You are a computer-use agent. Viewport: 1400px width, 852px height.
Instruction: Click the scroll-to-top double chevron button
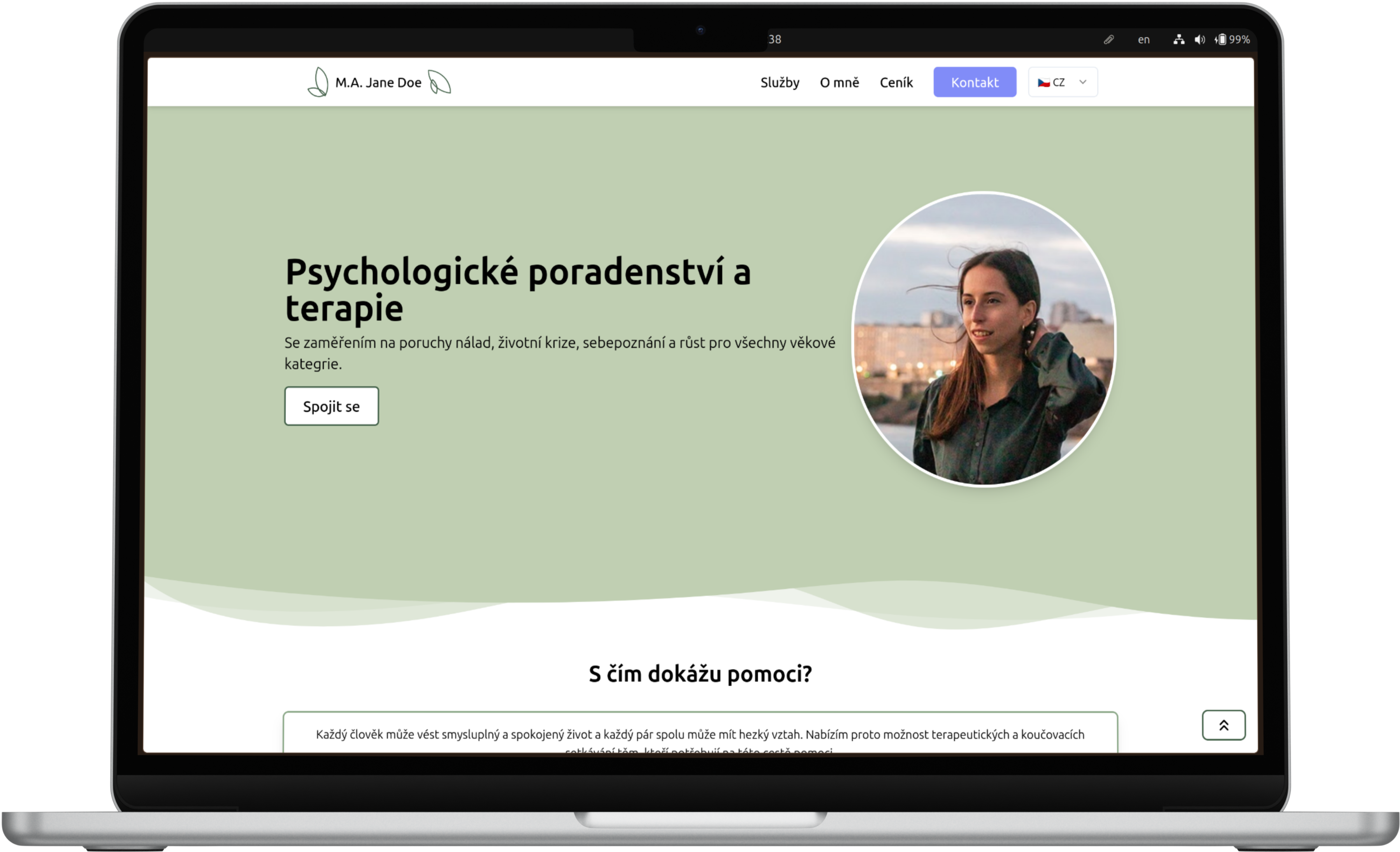coord(1223,725)
